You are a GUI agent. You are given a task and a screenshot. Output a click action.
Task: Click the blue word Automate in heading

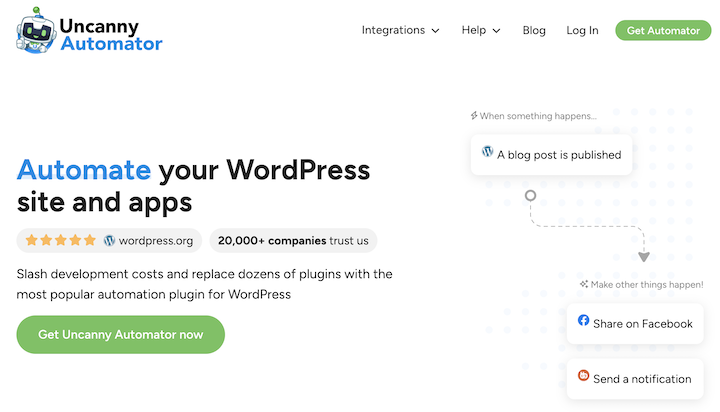point(84,169)
